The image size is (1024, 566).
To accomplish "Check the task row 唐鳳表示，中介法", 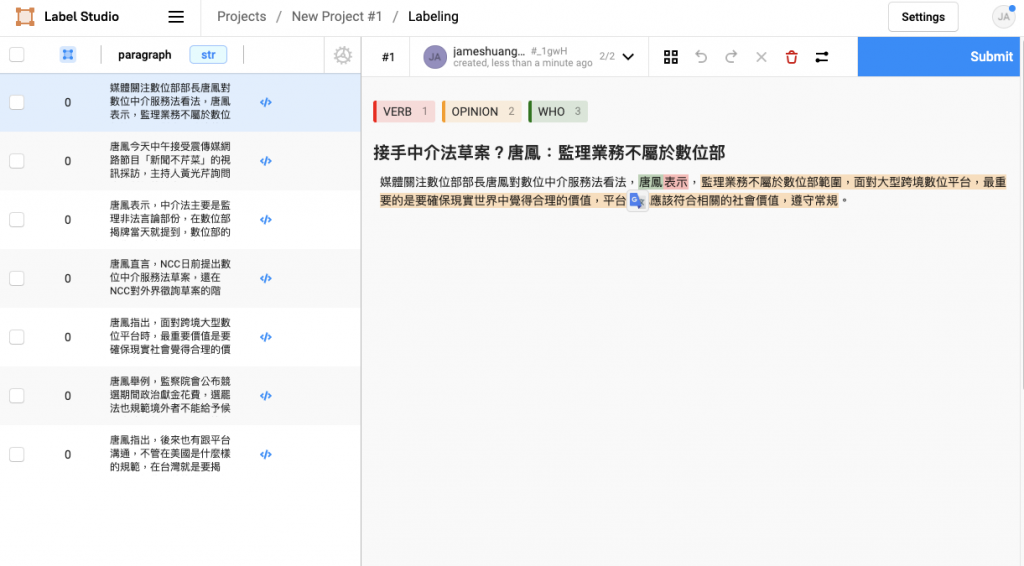I will click(x=17, y=220).
